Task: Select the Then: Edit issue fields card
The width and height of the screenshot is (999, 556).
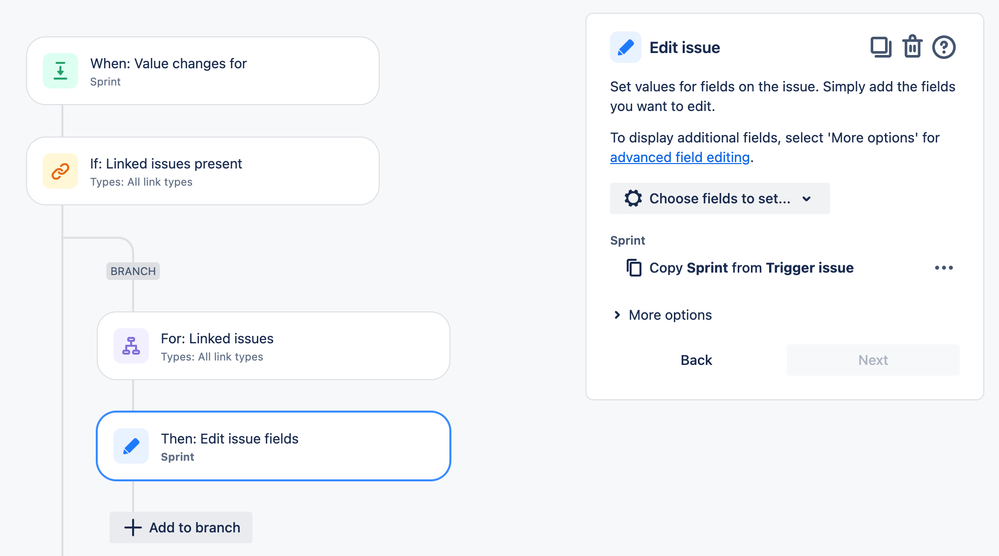Action: click(273, 446)
